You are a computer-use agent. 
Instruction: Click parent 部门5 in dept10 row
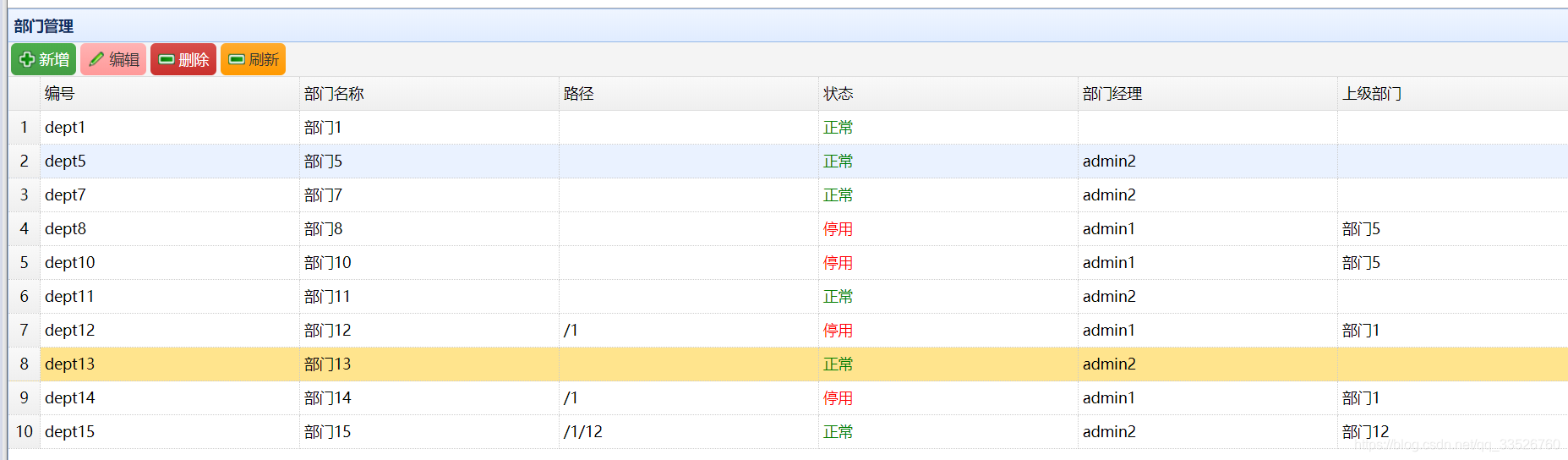(1361, 262)
